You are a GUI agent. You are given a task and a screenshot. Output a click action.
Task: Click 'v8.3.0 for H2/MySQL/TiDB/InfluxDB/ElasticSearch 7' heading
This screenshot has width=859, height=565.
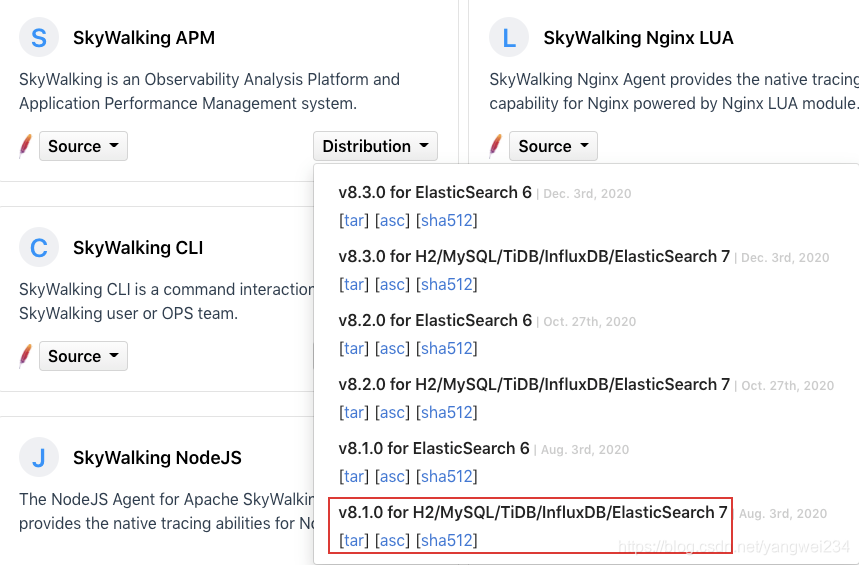[x=534, y=256]
